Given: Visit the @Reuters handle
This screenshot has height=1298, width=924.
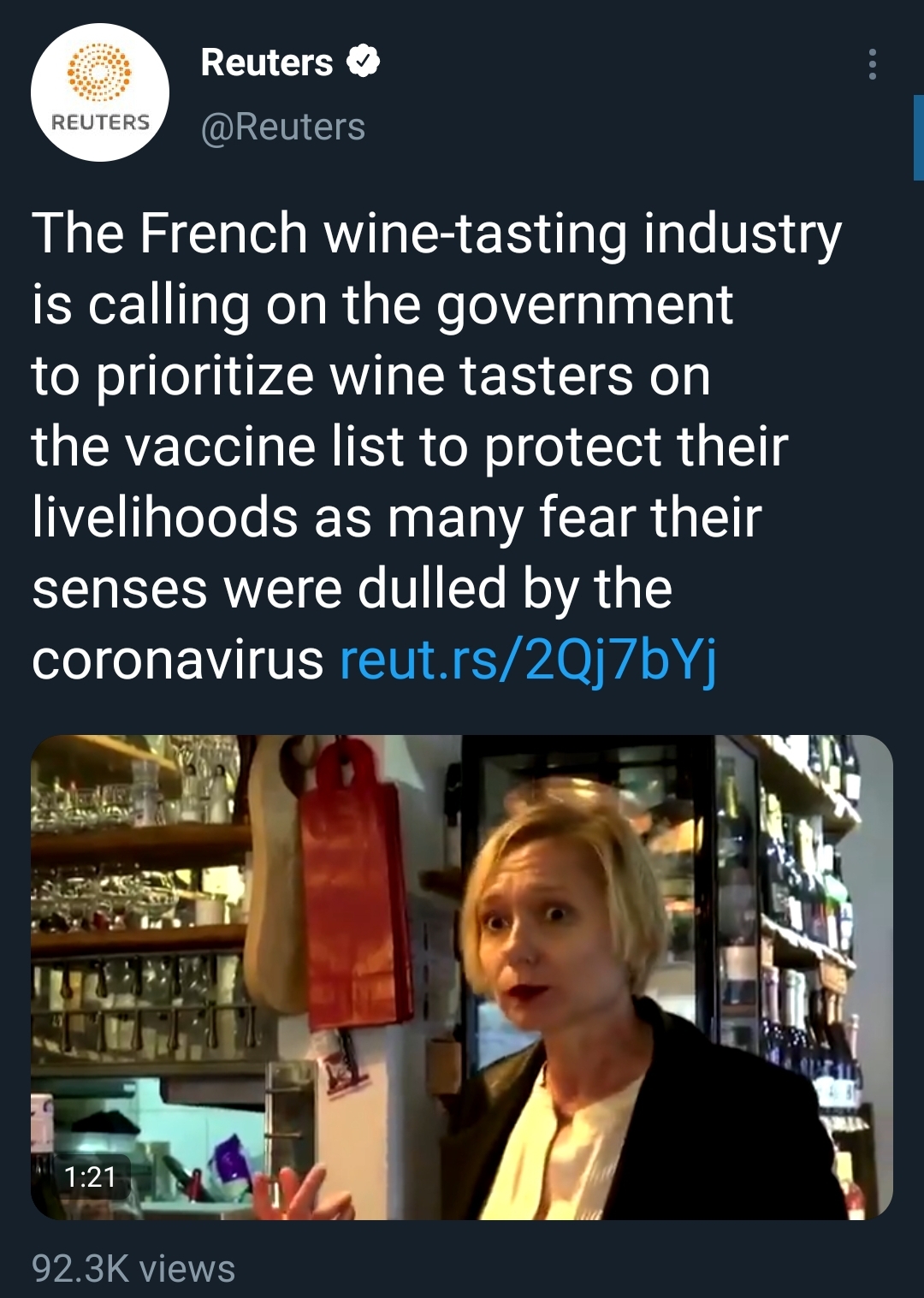Looking at the screenshot, I should (282, 127).
